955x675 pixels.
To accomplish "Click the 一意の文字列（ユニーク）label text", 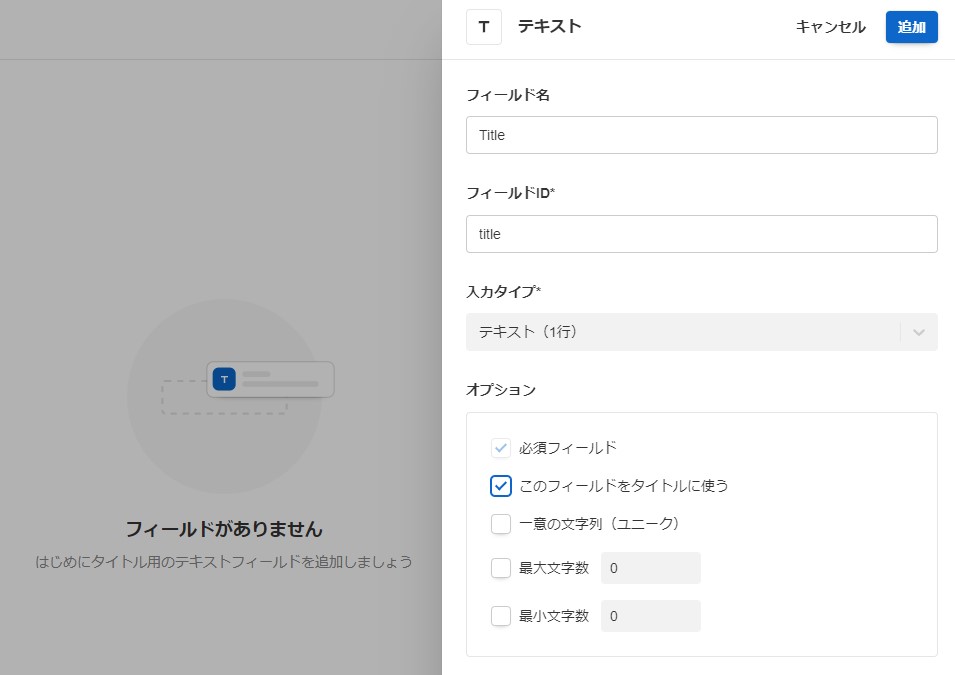I will (x=599, y=524).
